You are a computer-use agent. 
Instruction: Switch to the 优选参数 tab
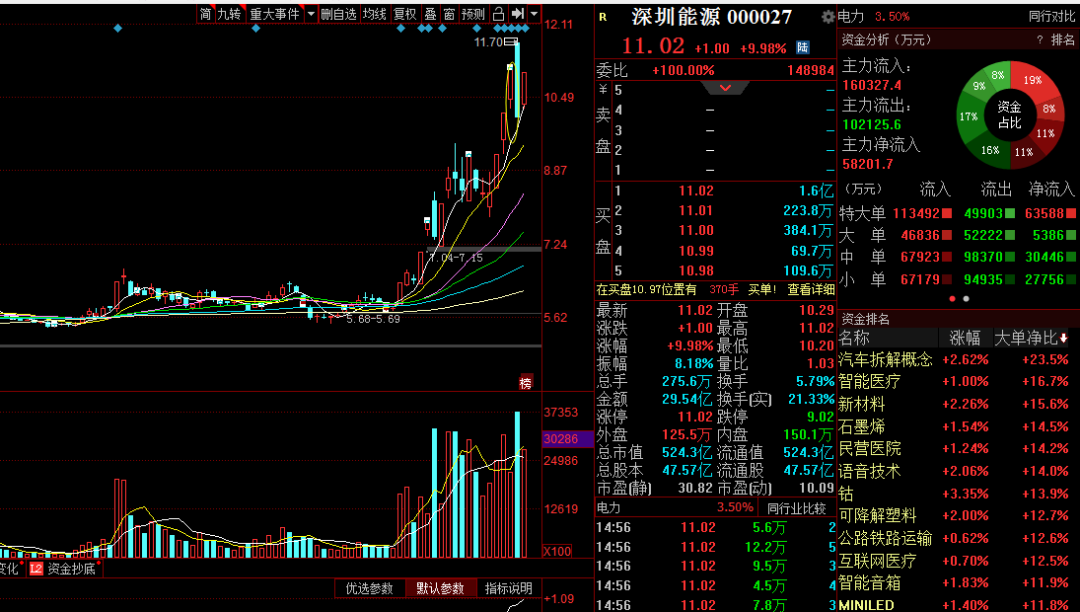pyautogui.click(x=369, y=589)
